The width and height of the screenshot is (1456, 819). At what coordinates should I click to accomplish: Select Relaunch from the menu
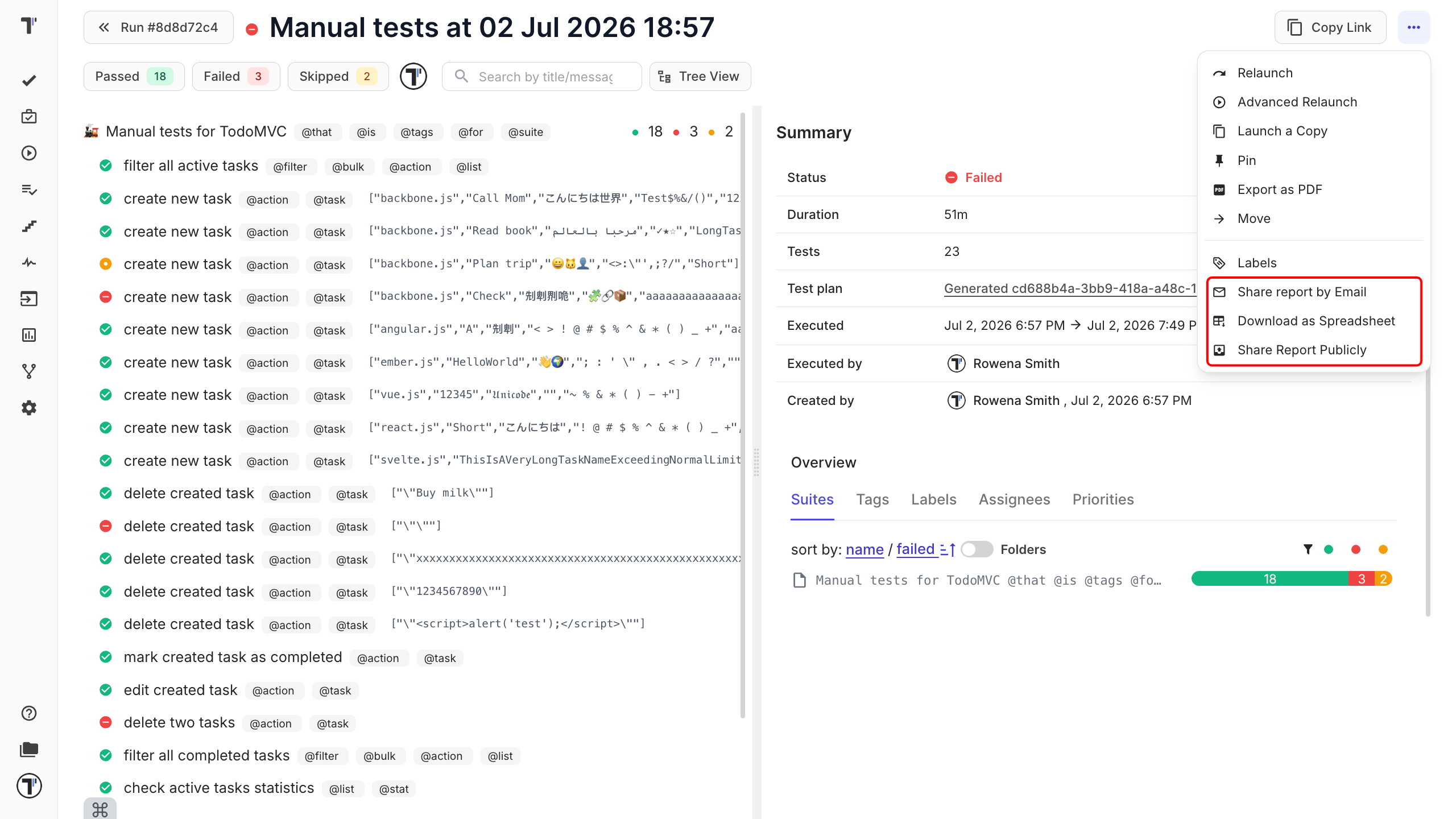[1314, 73]
